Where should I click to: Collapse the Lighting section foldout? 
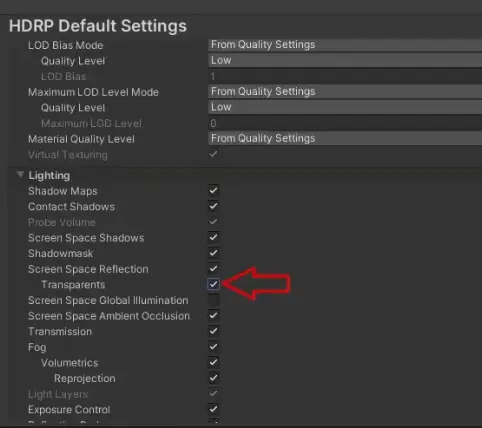point(20,175)
